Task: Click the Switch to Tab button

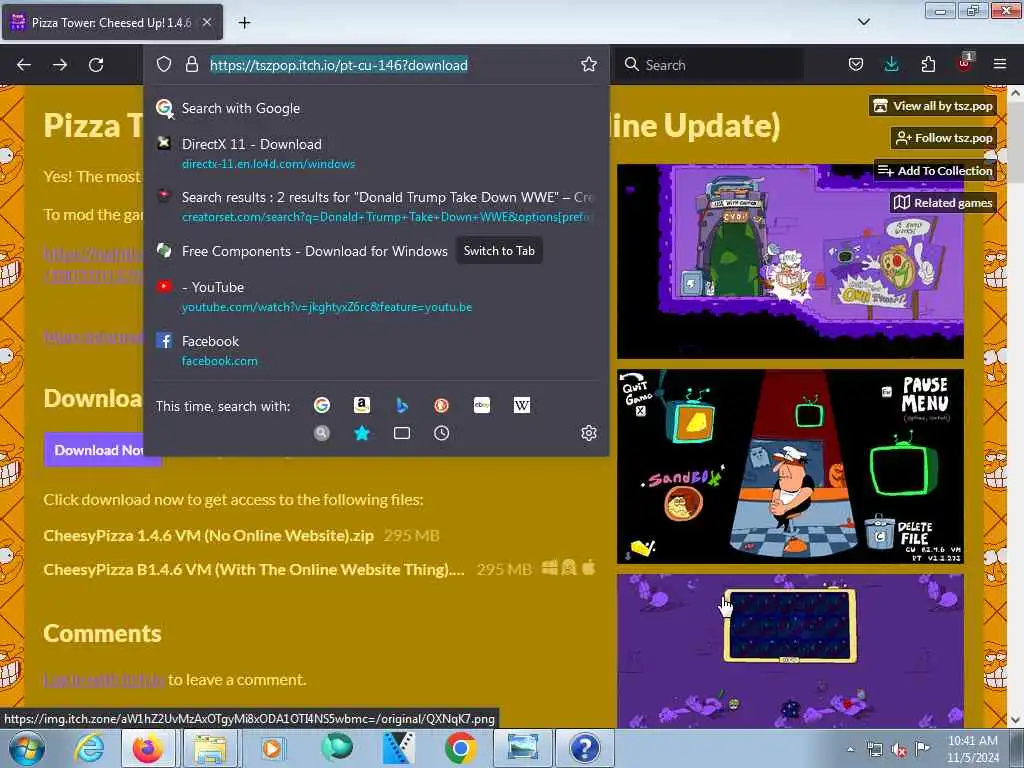Action: [499, 251]
